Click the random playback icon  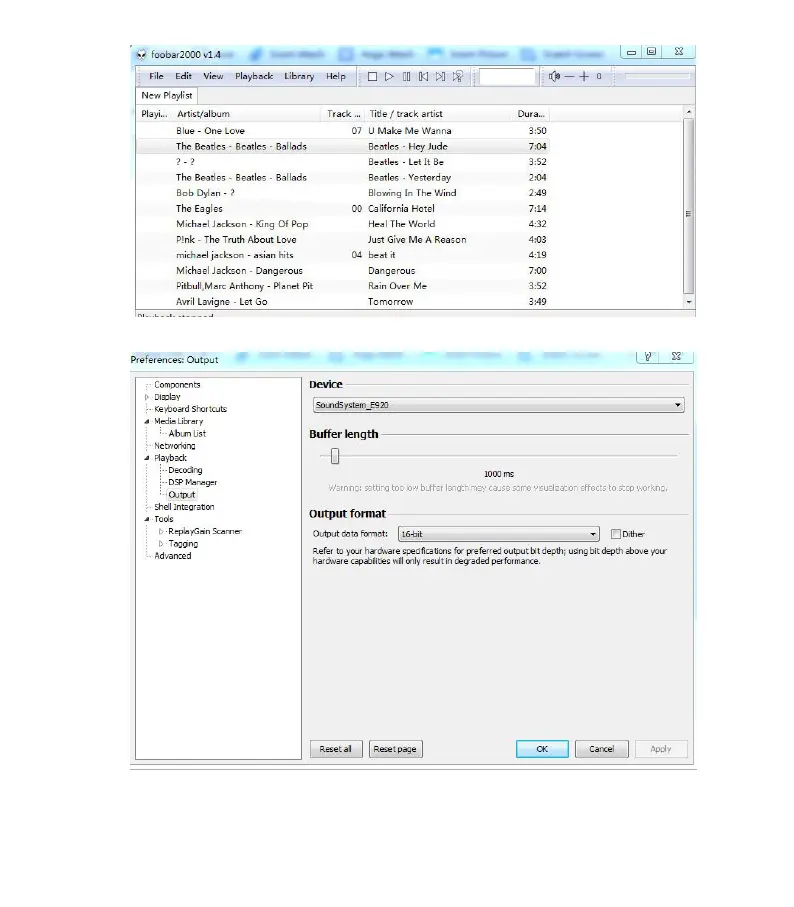pos(457,76)
